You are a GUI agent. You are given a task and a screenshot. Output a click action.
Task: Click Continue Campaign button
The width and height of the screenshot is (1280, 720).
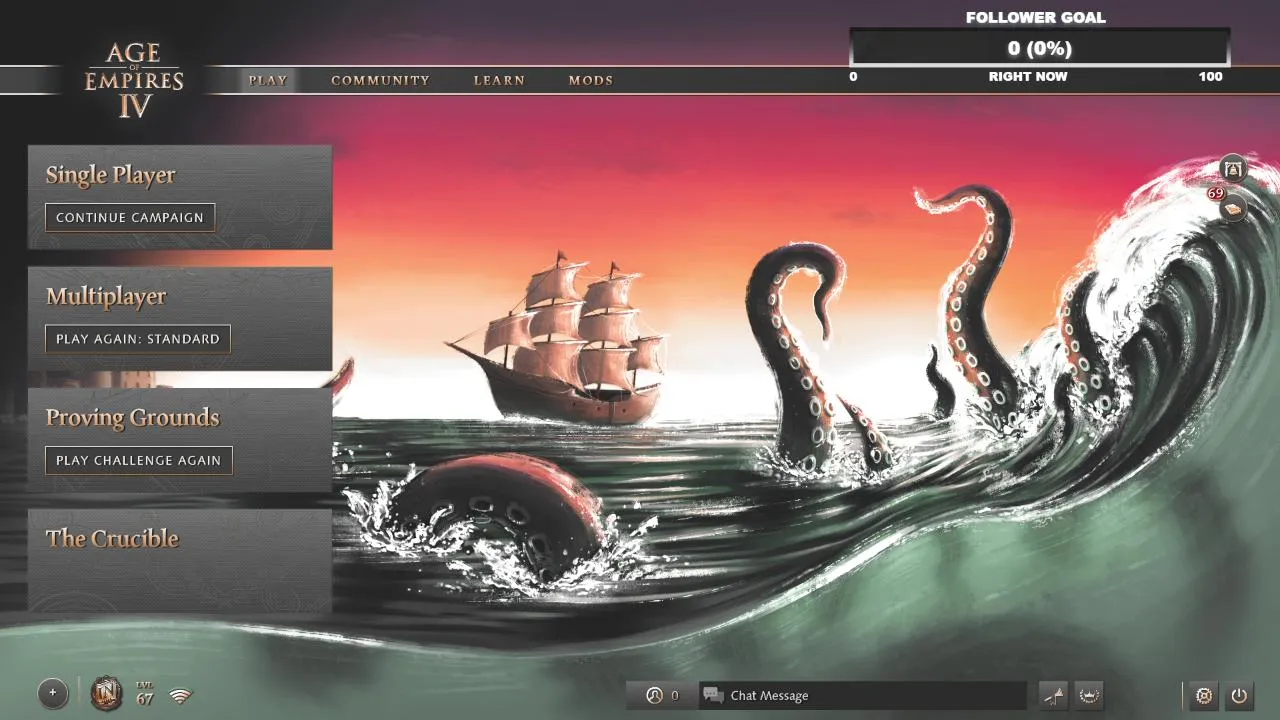click(130, 217)
